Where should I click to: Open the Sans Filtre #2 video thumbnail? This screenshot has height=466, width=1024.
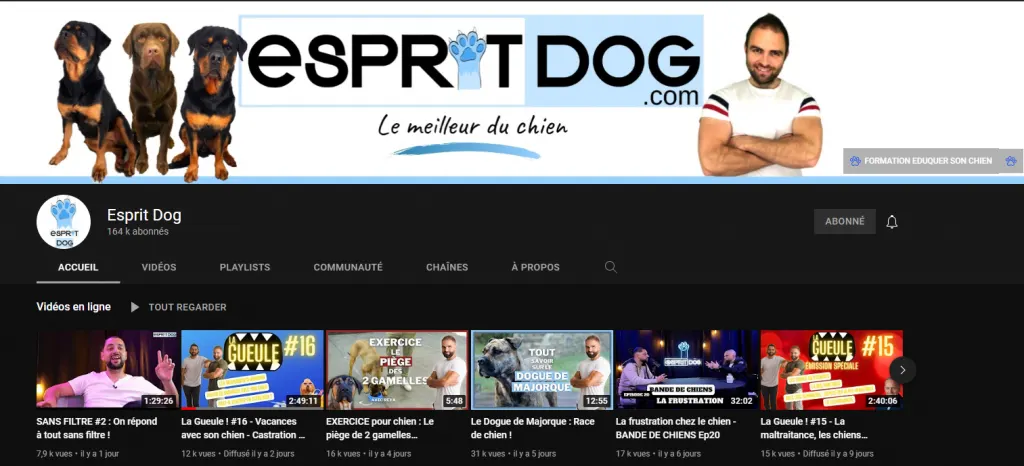point(107,369)
